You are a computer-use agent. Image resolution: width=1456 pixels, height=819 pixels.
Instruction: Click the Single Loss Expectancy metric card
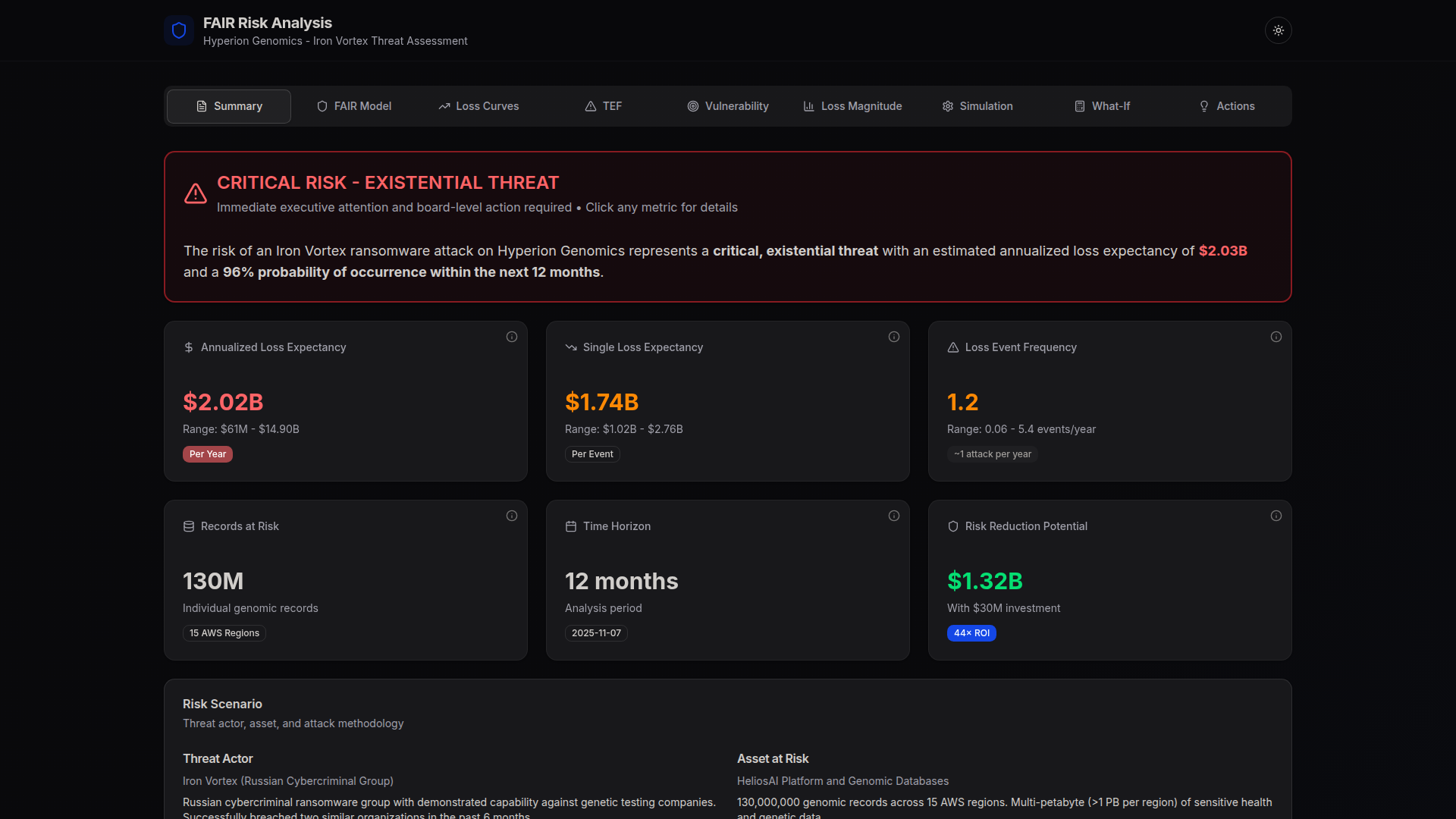(x=727, y=401)
